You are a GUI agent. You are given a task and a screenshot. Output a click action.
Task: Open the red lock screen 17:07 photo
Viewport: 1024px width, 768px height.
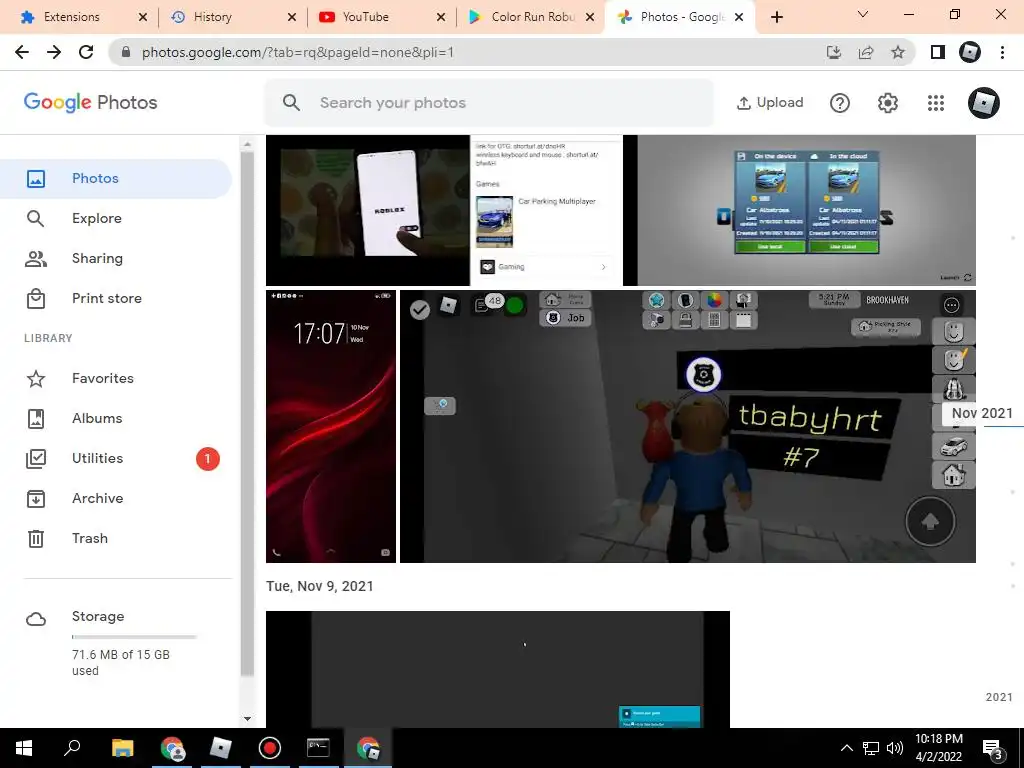tap(331, 426)
